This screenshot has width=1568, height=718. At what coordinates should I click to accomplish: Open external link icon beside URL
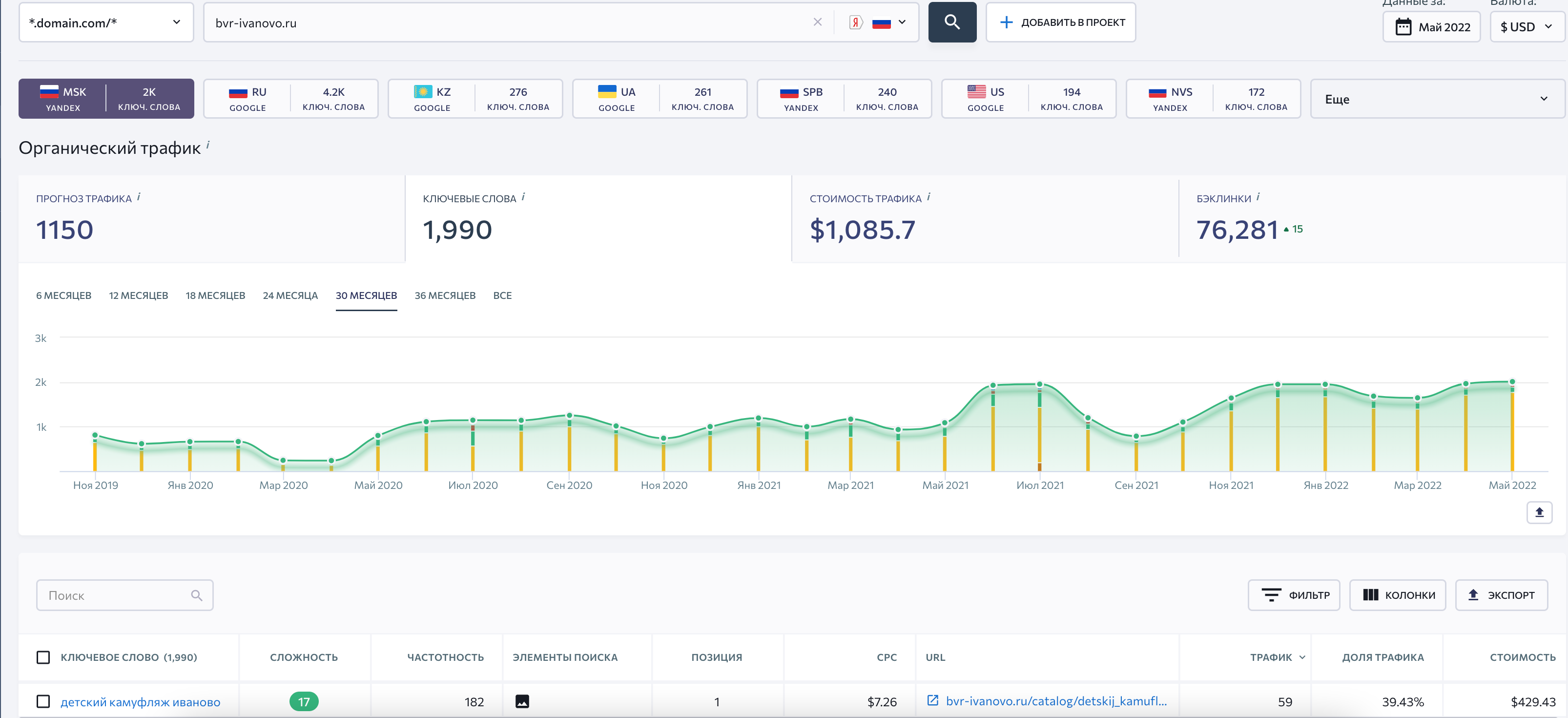click(932, 700)
